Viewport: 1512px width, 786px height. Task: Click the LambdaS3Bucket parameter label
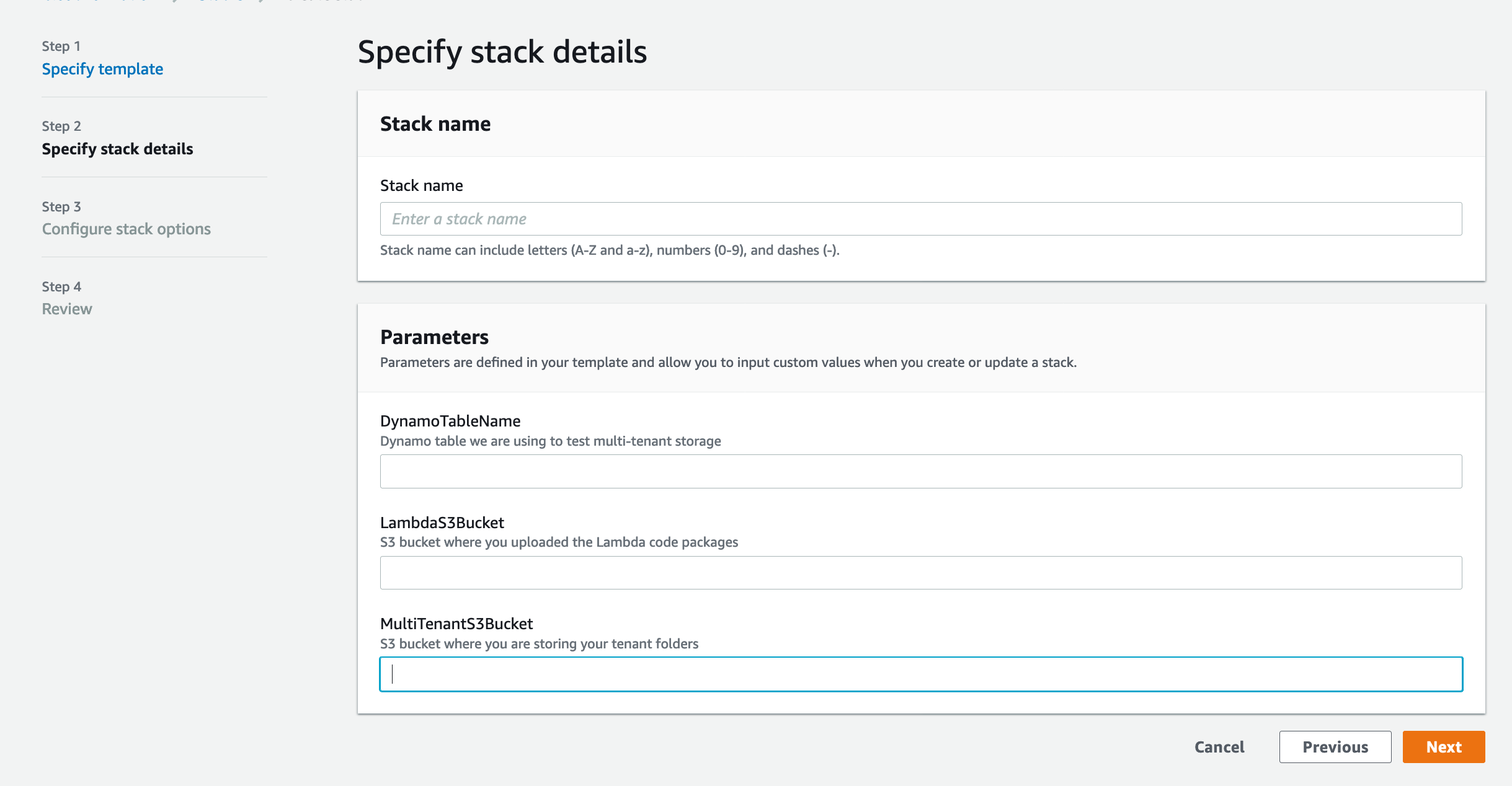pos(442,523)
